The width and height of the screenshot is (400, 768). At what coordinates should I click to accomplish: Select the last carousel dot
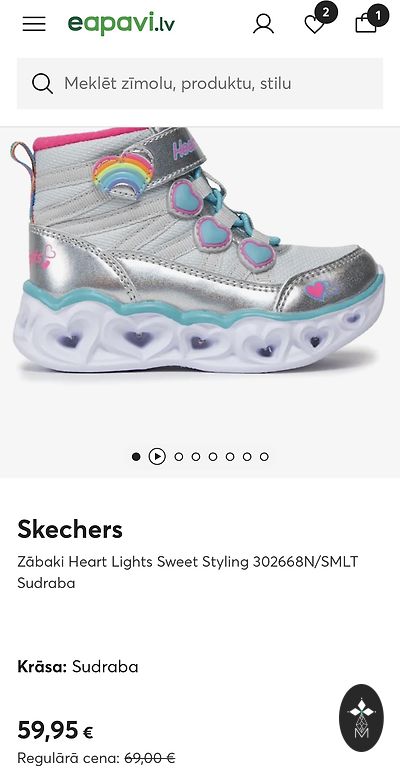click(x=264, y=456)
